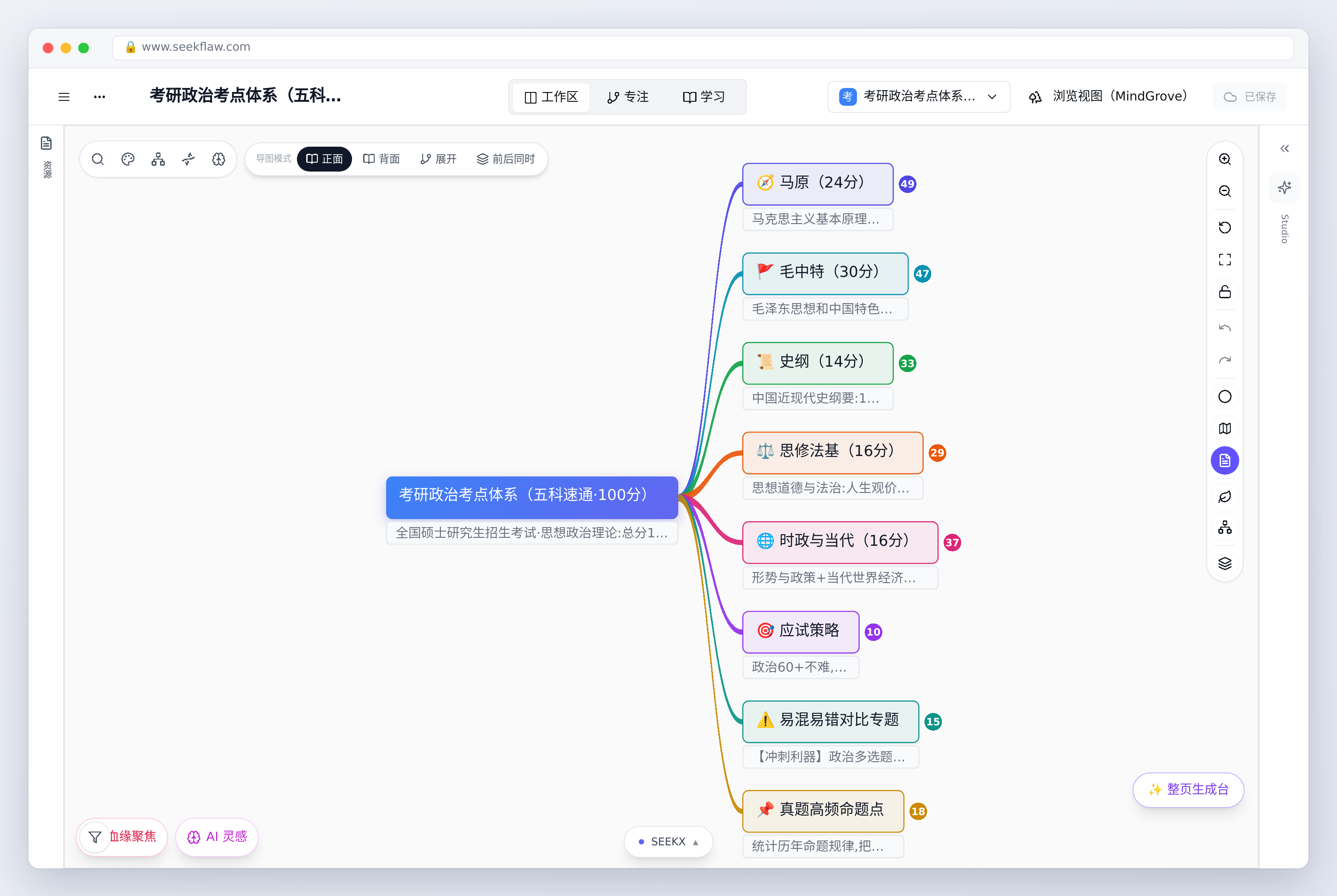Expand the 49 children badge on 马原
Image resolution: width=1337 pixels, height=896 pixels.
point(907,184)
